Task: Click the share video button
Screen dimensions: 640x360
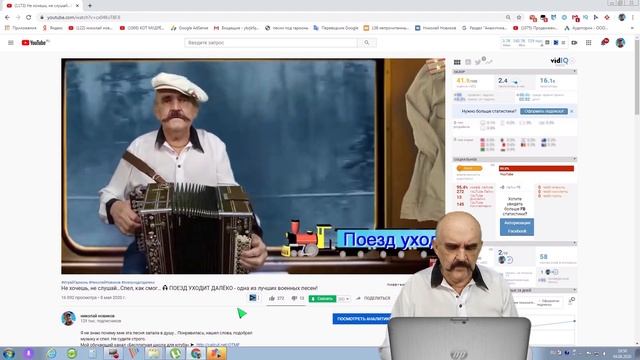Action: 373,298
